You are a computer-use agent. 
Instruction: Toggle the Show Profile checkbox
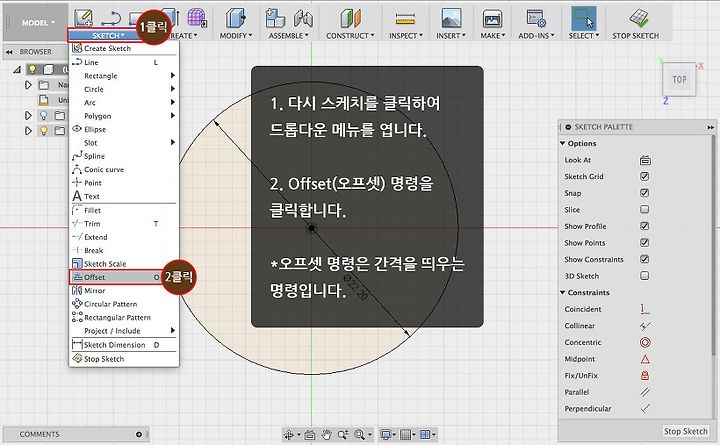coord(645,226)
